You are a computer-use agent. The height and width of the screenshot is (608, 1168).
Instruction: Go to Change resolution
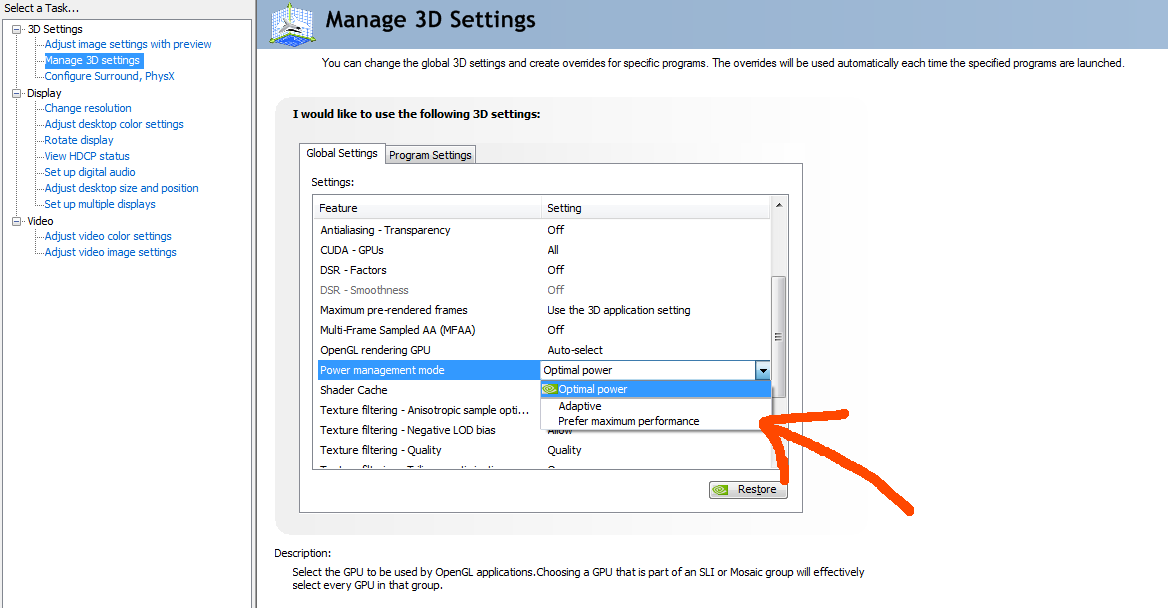pos(88,108)
